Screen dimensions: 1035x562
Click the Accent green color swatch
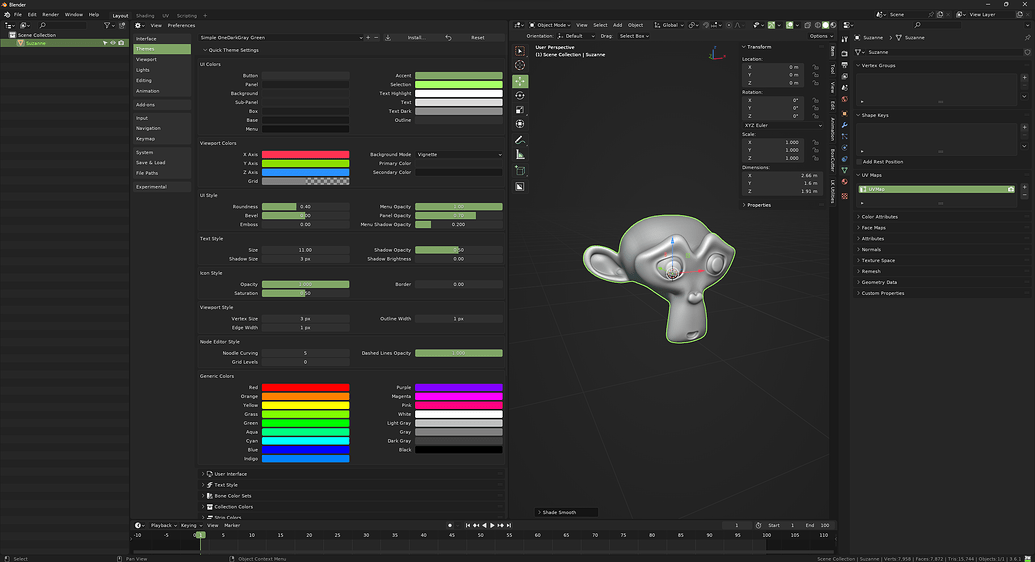pos(459,76)
